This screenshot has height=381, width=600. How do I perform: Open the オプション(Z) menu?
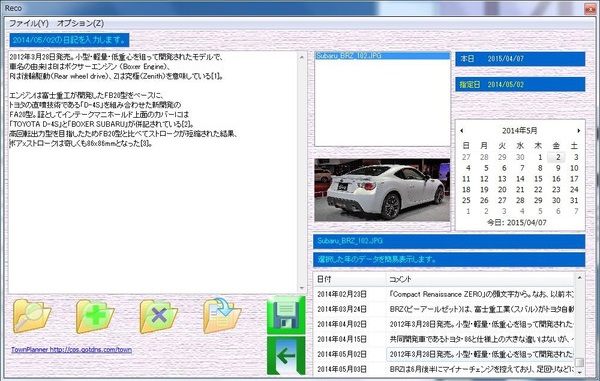pos(80,23)
